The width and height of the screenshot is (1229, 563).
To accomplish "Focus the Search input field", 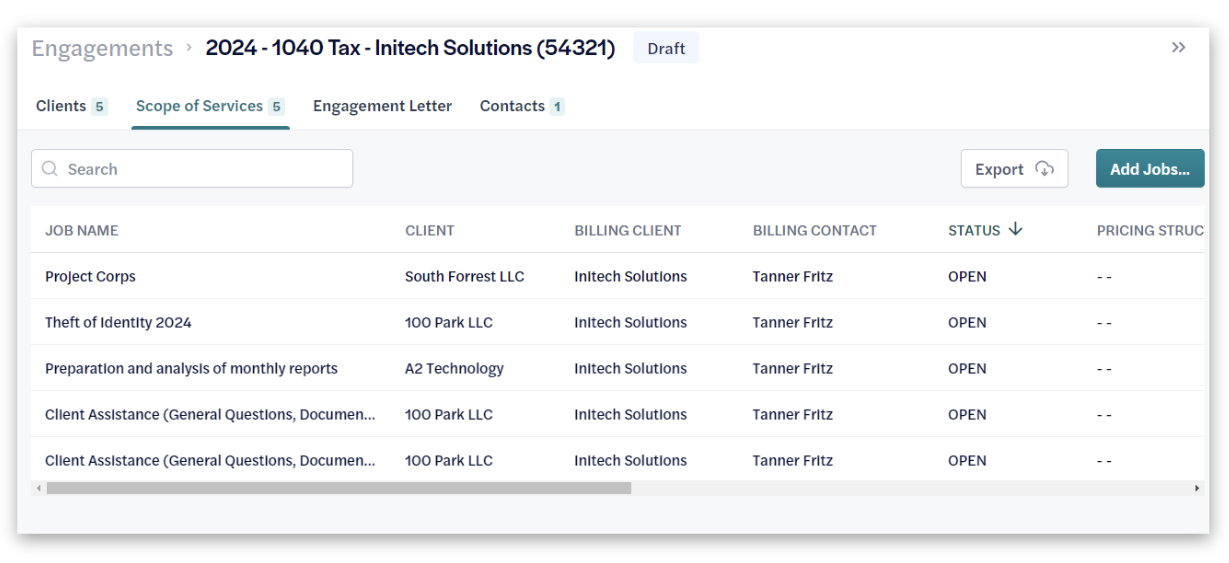I will coord(192,169).
